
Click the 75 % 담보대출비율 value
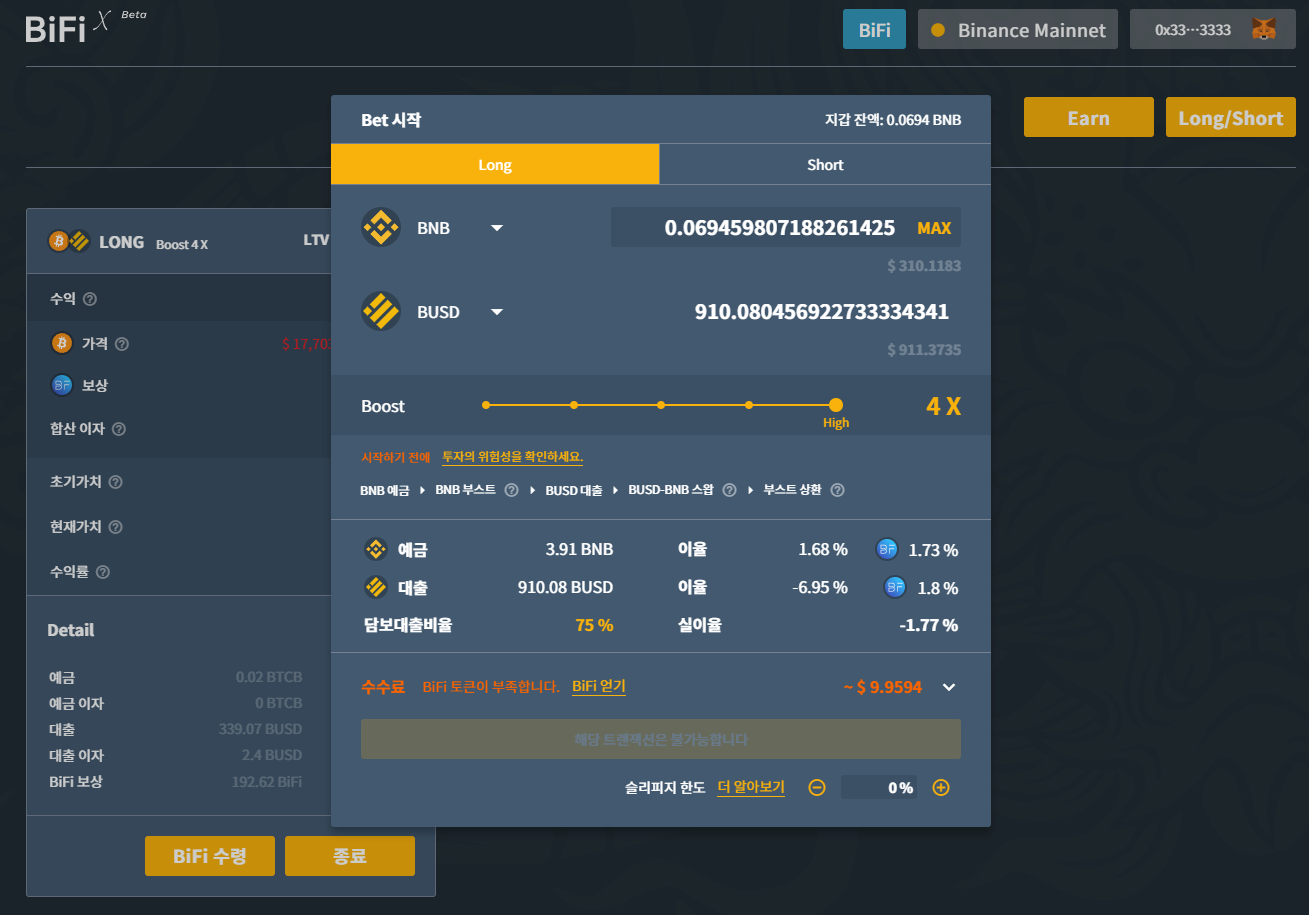tap(594, 625)
